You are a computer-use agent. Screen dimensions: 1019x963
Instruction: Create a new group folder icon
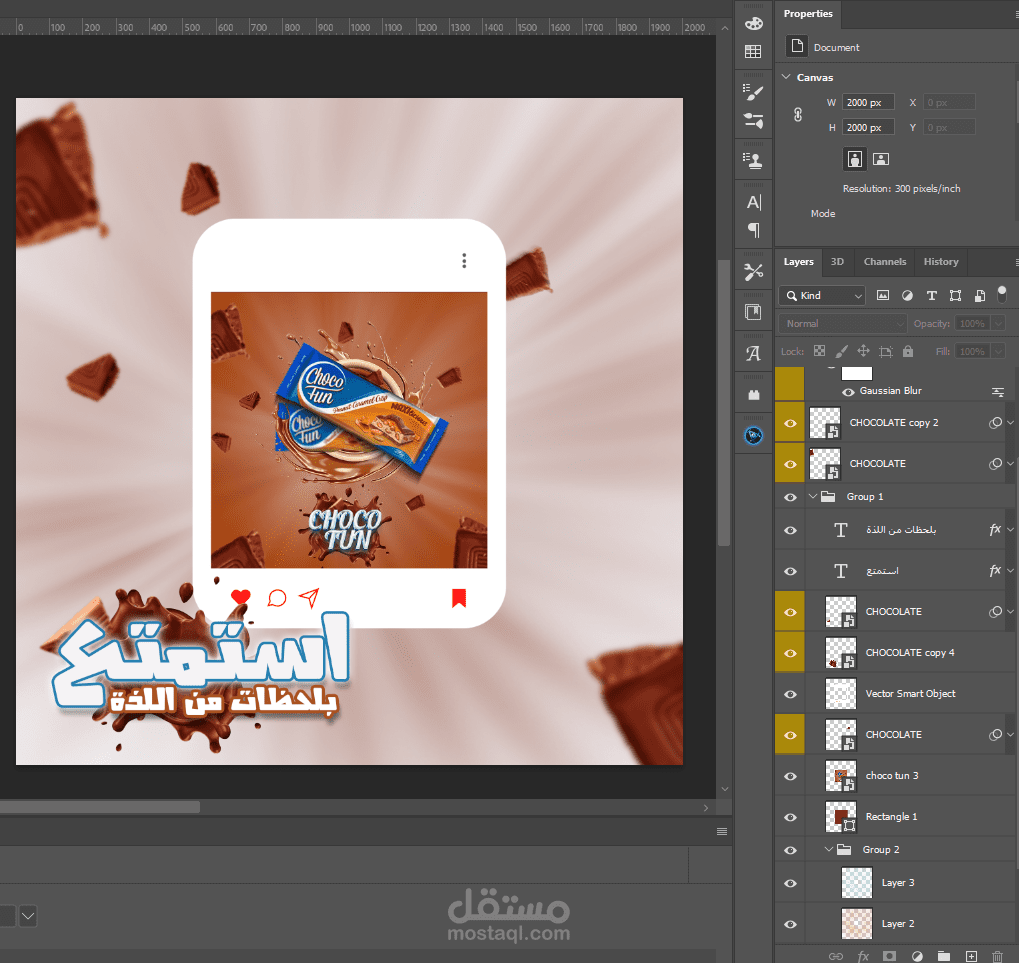(x=944, y=956)
